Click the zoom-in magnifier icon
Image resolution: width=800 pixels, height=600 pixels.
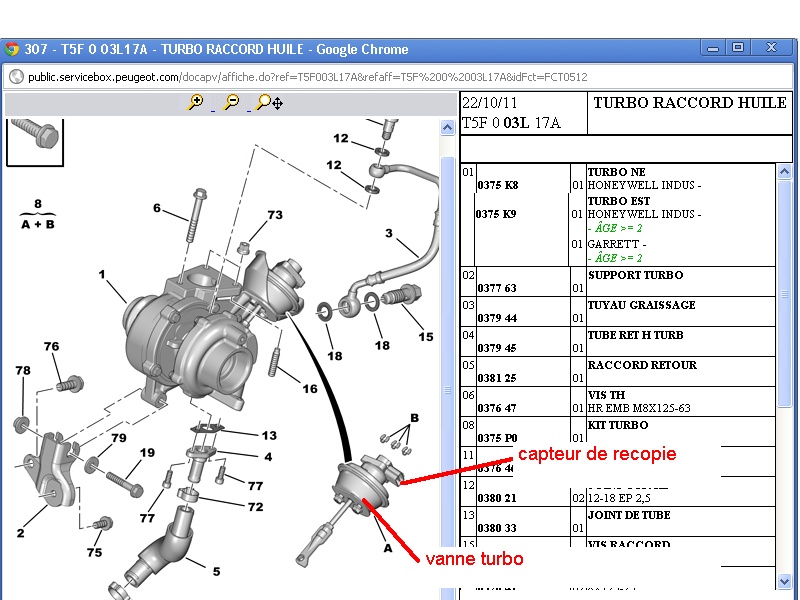click(x=195, y=103)
